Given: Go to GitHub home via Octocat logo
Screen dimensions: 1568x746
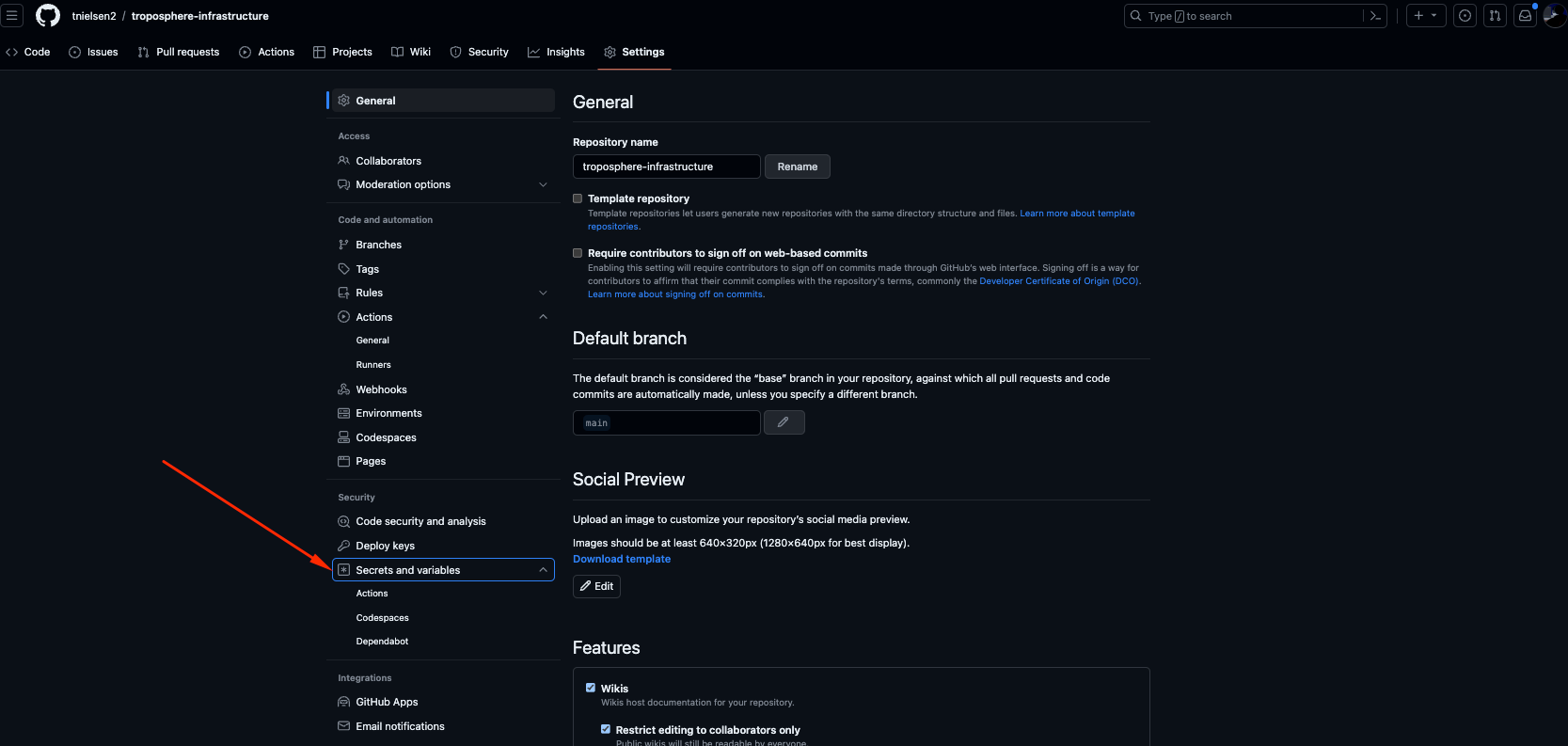Looking at the screenshot, I should point(47,15).
